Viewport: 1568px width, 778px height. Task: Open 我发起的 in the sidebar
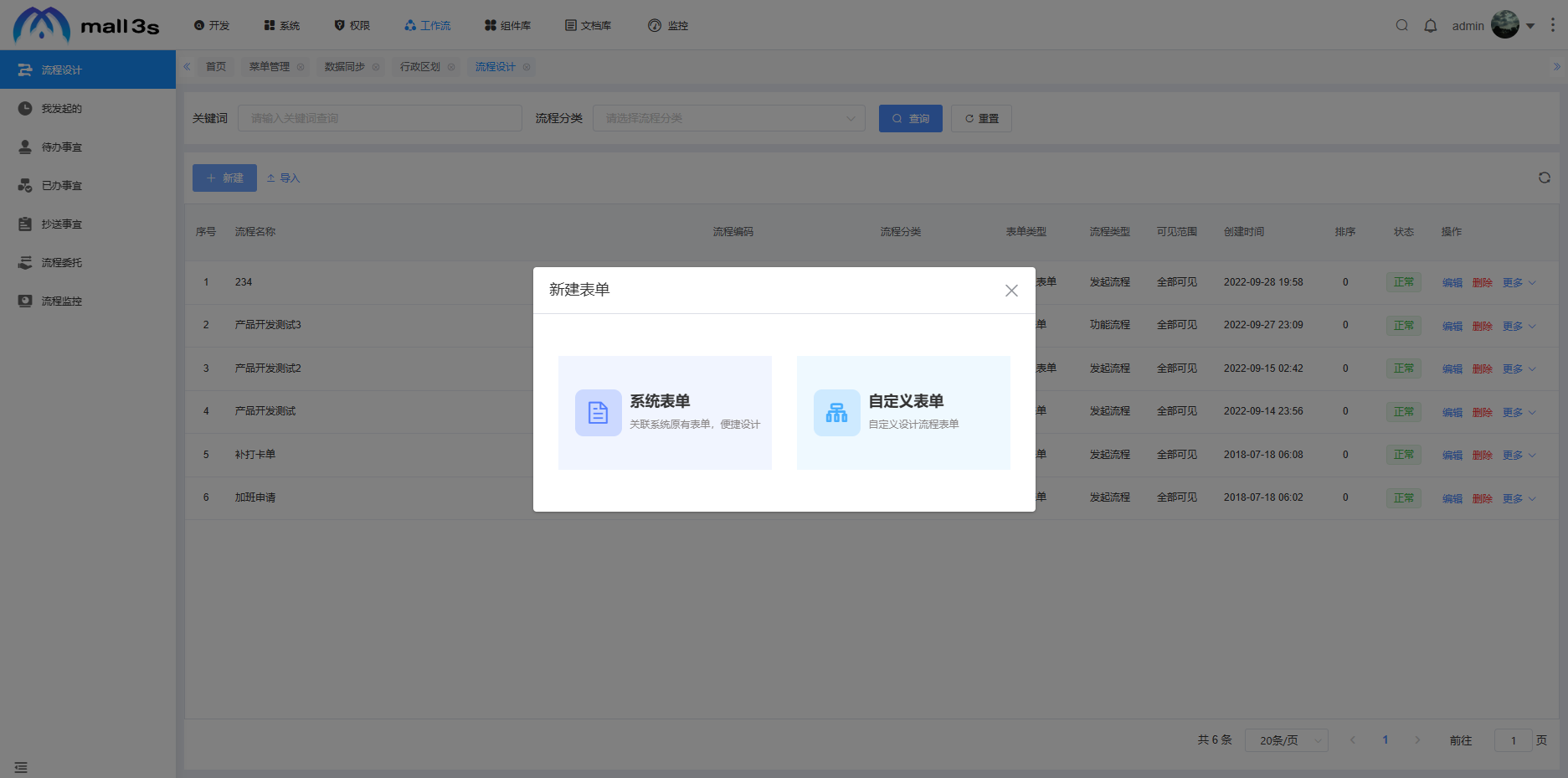coord(88,108)
